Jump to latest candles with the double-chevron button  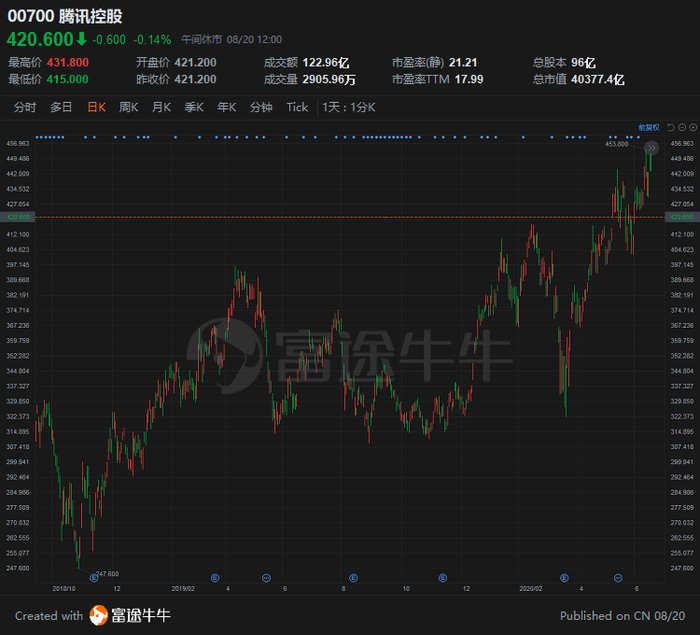[651, 148]
